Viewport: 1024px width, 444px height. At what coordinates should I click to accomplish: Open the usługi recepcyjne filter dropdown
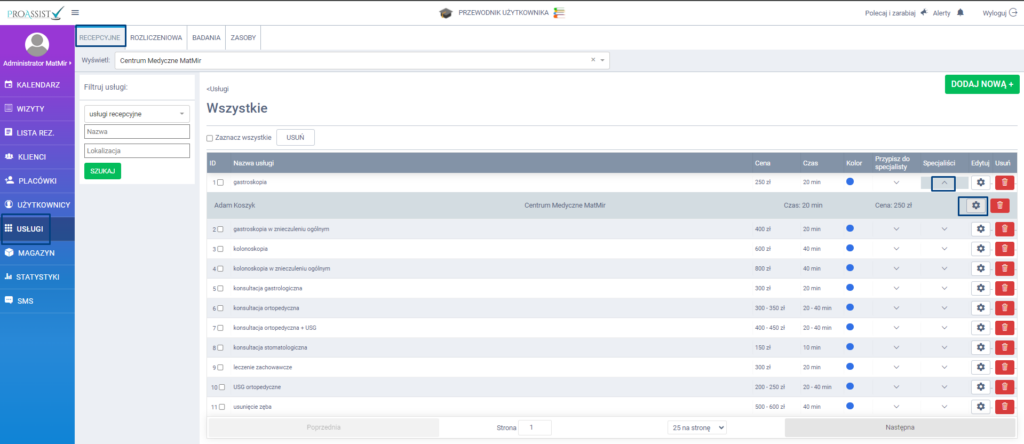[x=136, y=114]
